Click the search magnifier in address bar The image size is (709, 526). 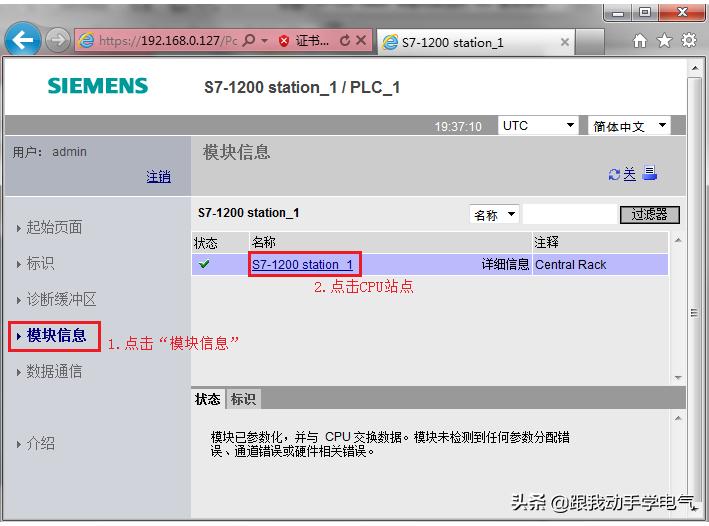249,40
